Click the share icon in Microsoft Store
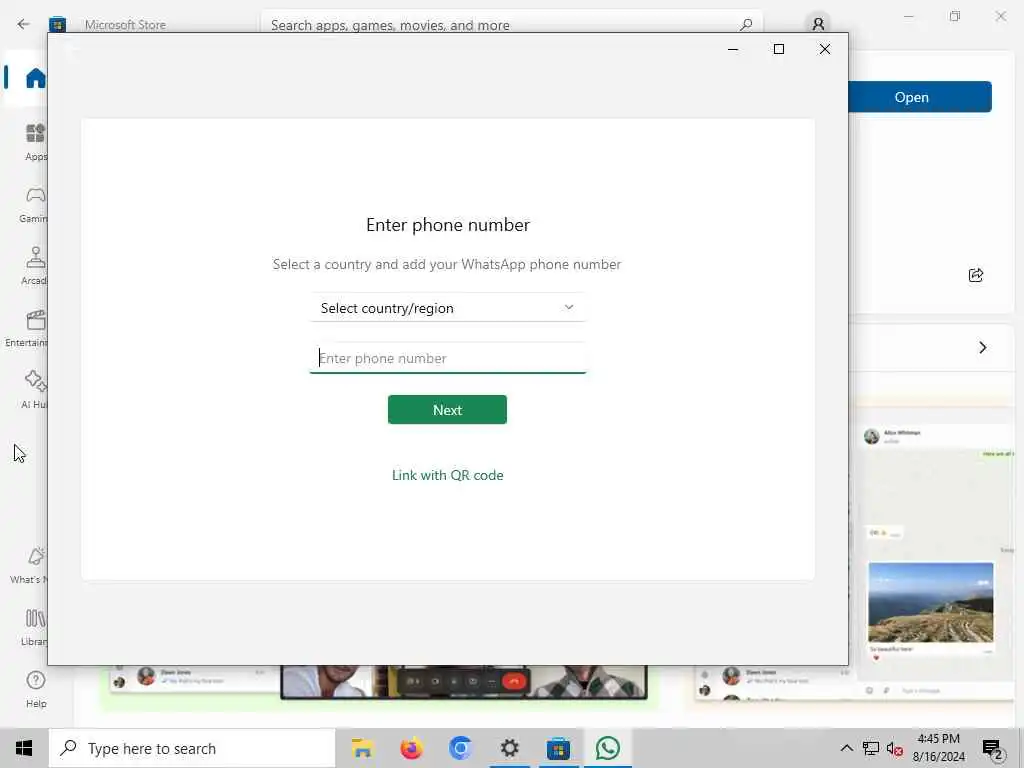The width and height of the screenshot is (1024, 768). click(x=976, y=275)
